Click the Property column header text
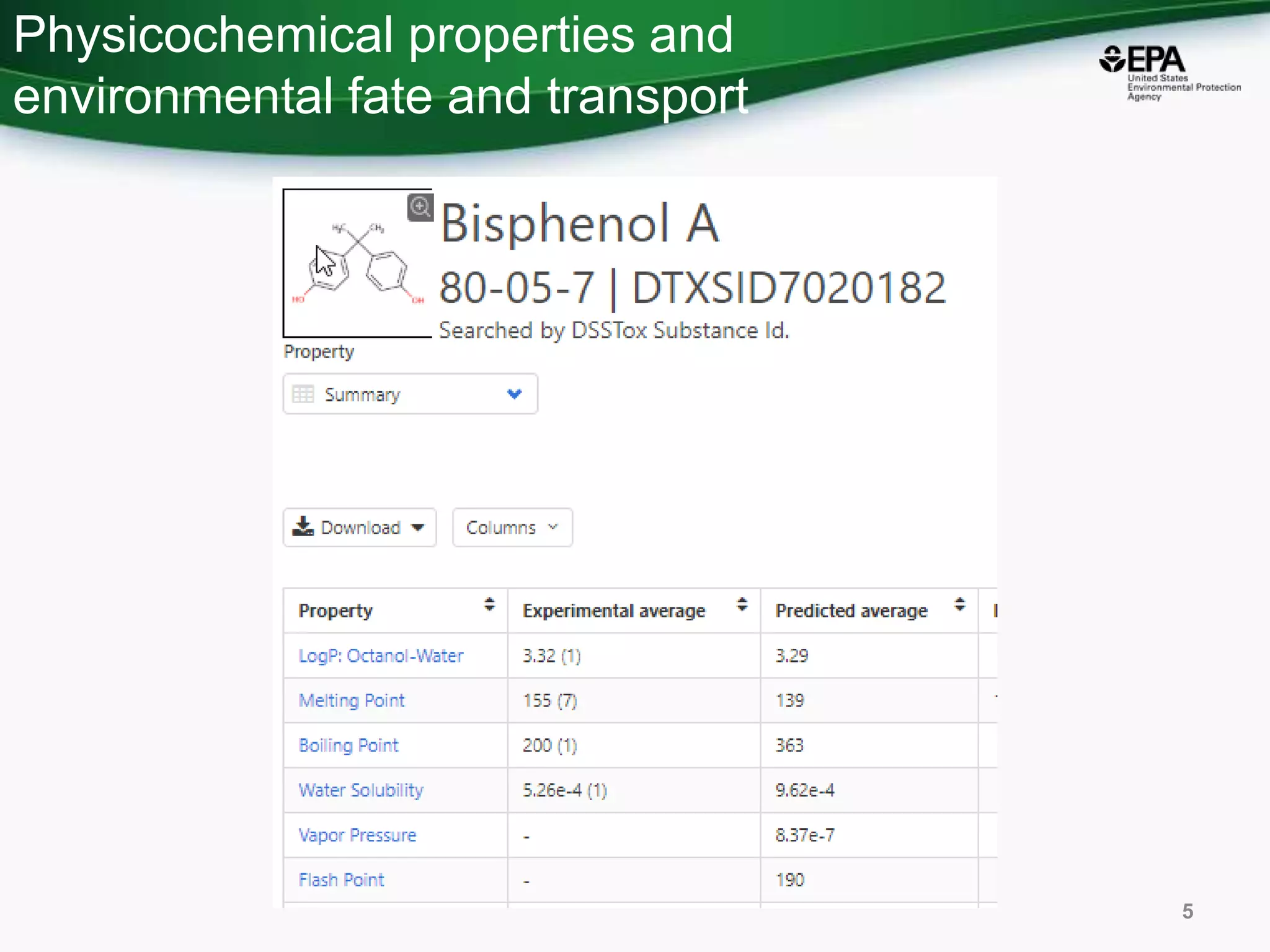The height and width of the screenshot is (952, 1270). 335,611
